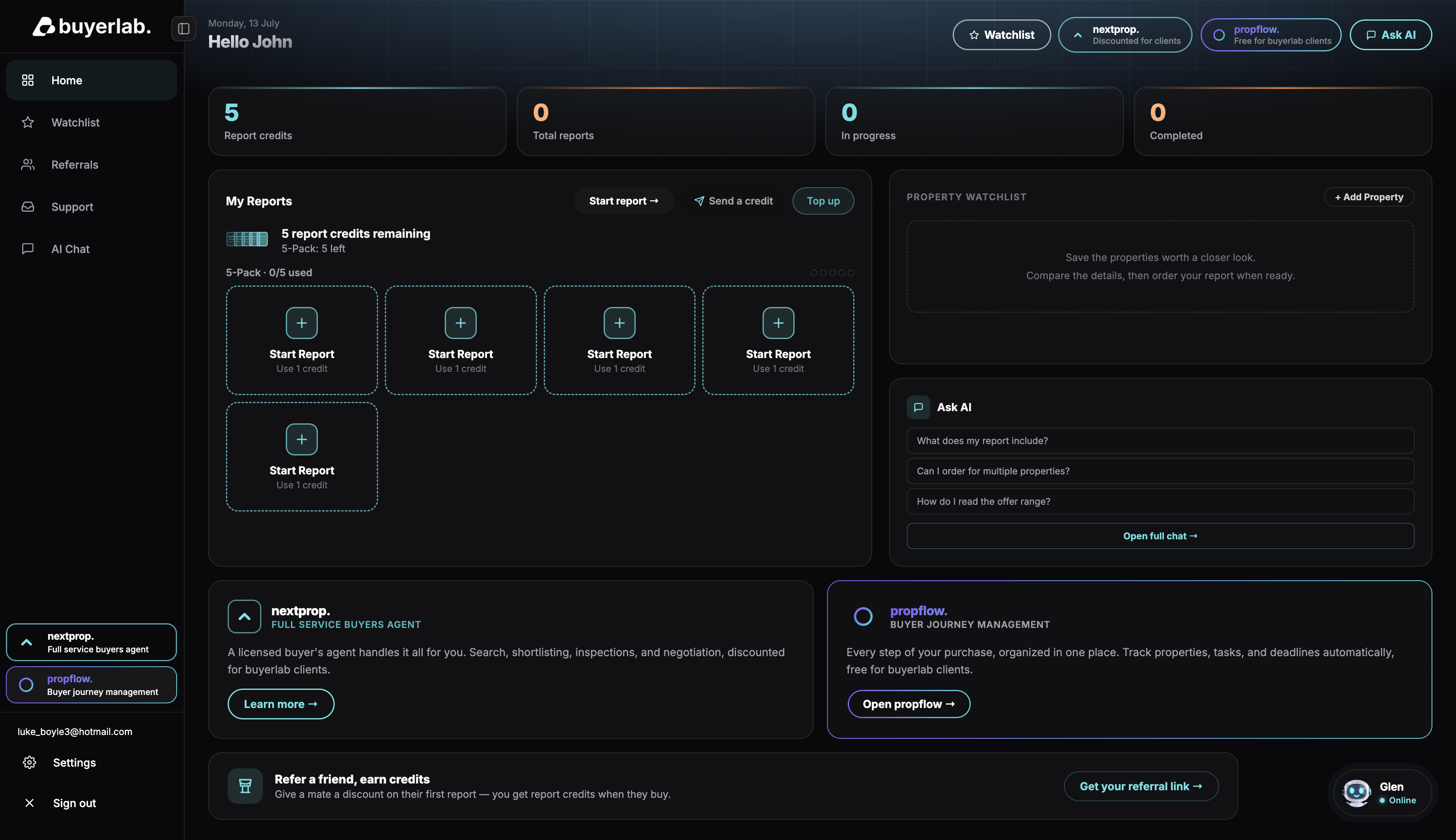Click the circle icon in the header propflow button
The image size is (1456, 840).
click(x=1219, y=35)
